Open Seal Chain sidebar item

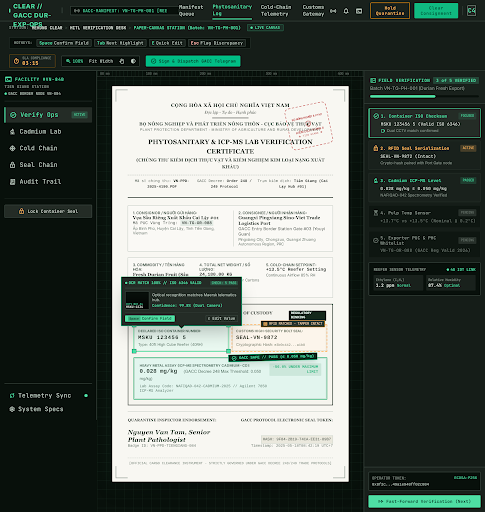click(x=48, y=165)
